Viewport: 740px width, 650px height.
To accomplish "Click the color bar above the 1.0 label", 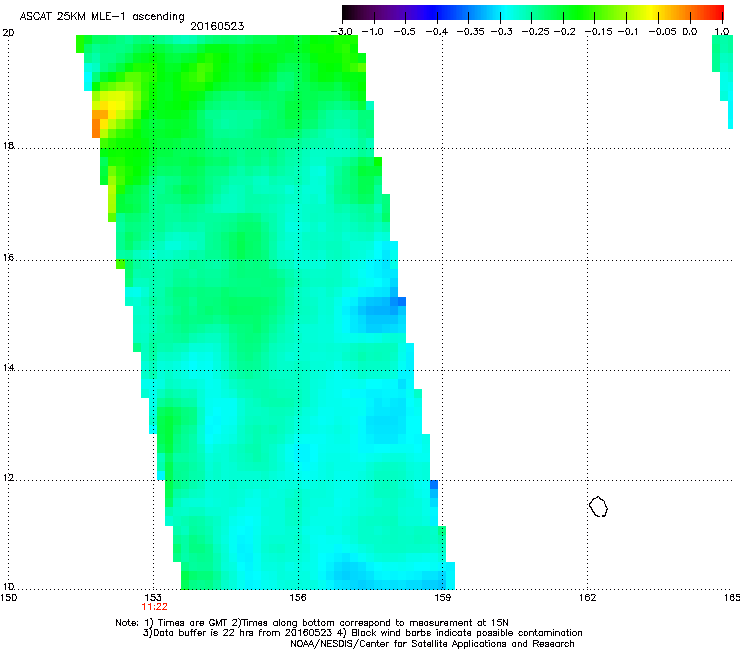I will coord(721,12).
